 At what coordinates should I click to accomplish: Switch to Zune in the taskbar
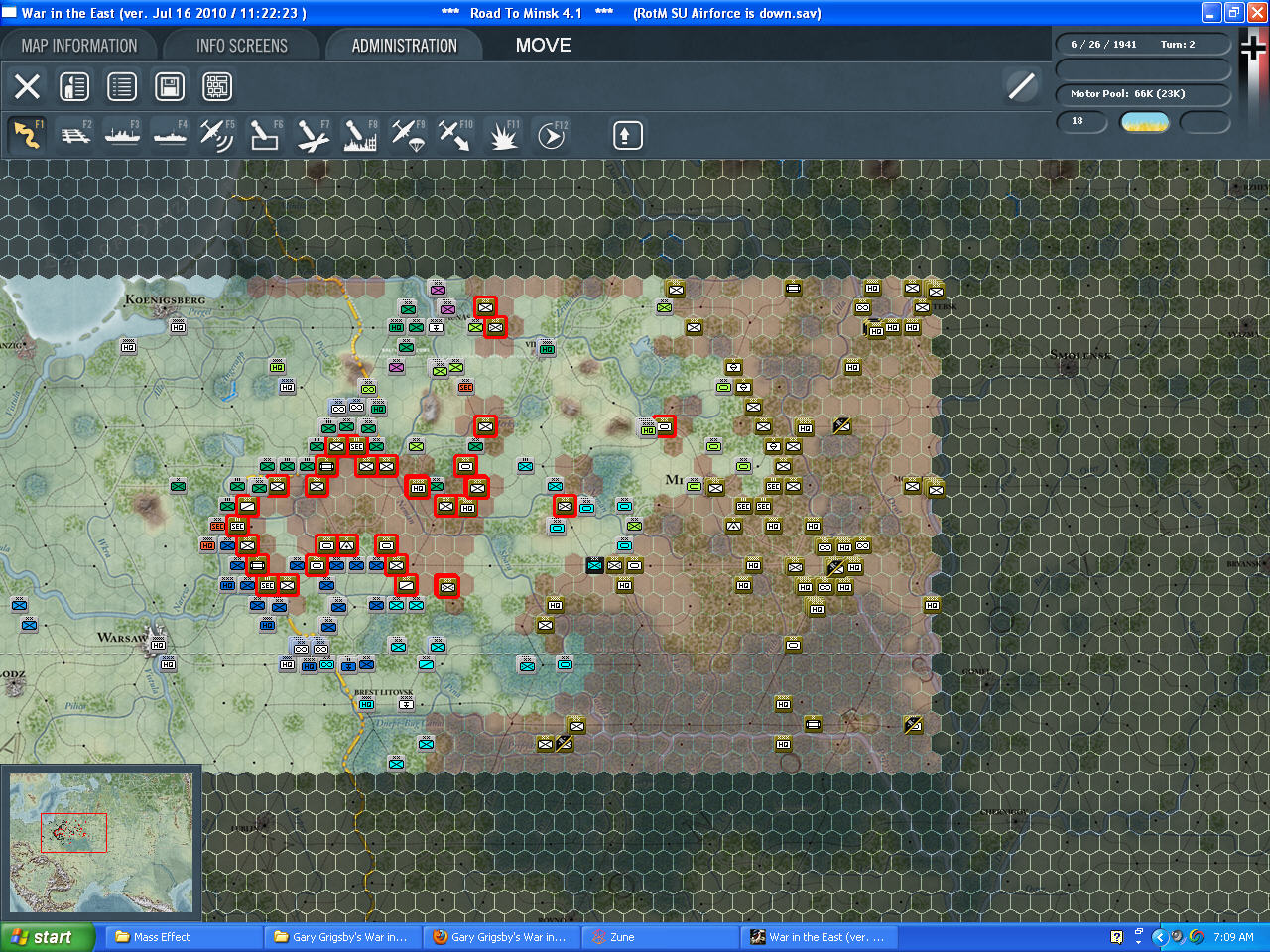click(661, 937)
